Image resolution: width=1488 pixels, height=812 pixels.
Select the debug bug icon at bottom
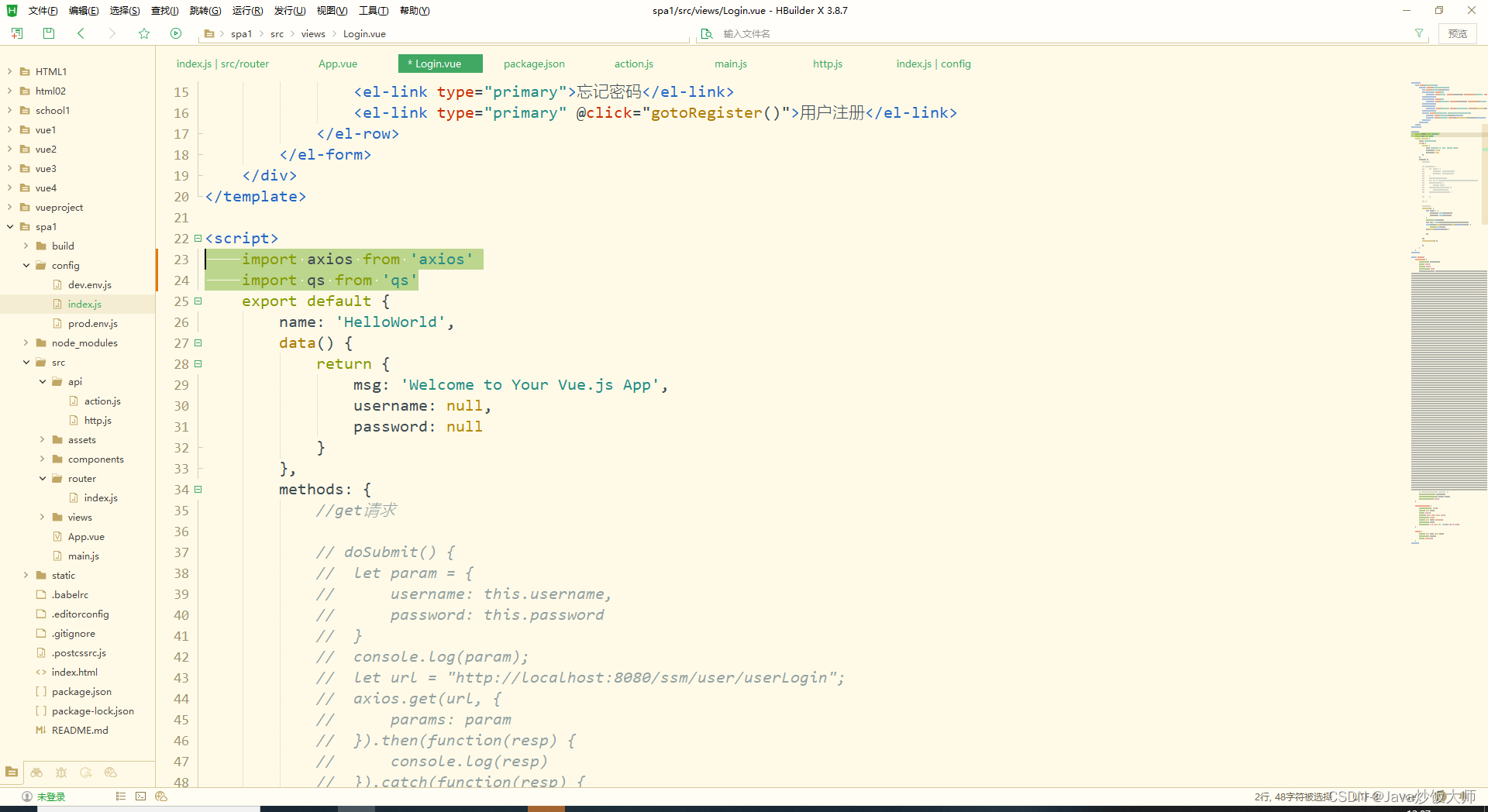click(60, 772)
